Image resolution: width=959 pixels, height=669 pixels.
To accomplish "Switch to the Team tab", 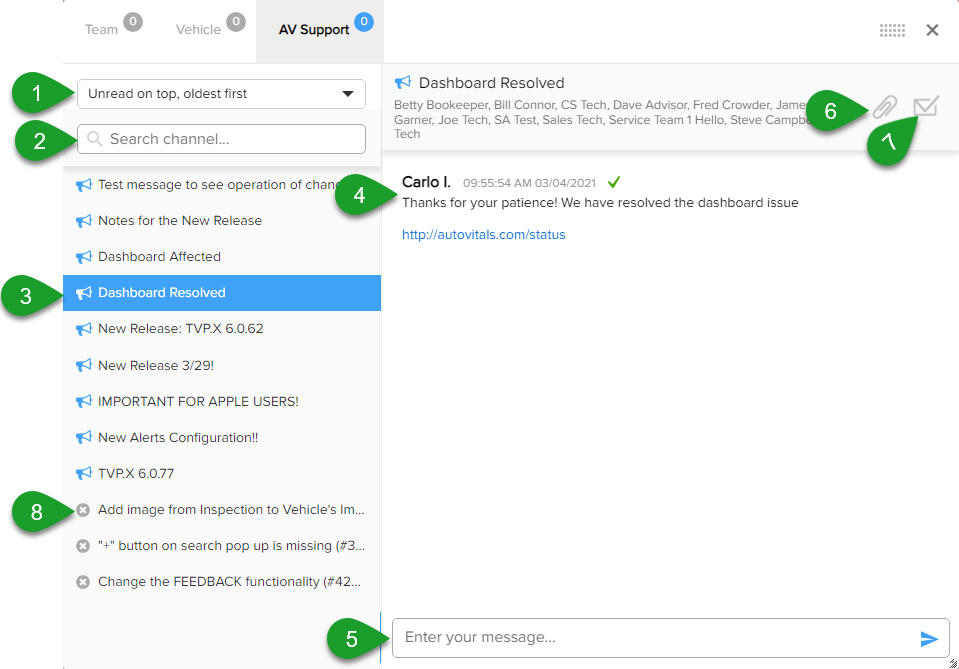I will click(102, 30).
